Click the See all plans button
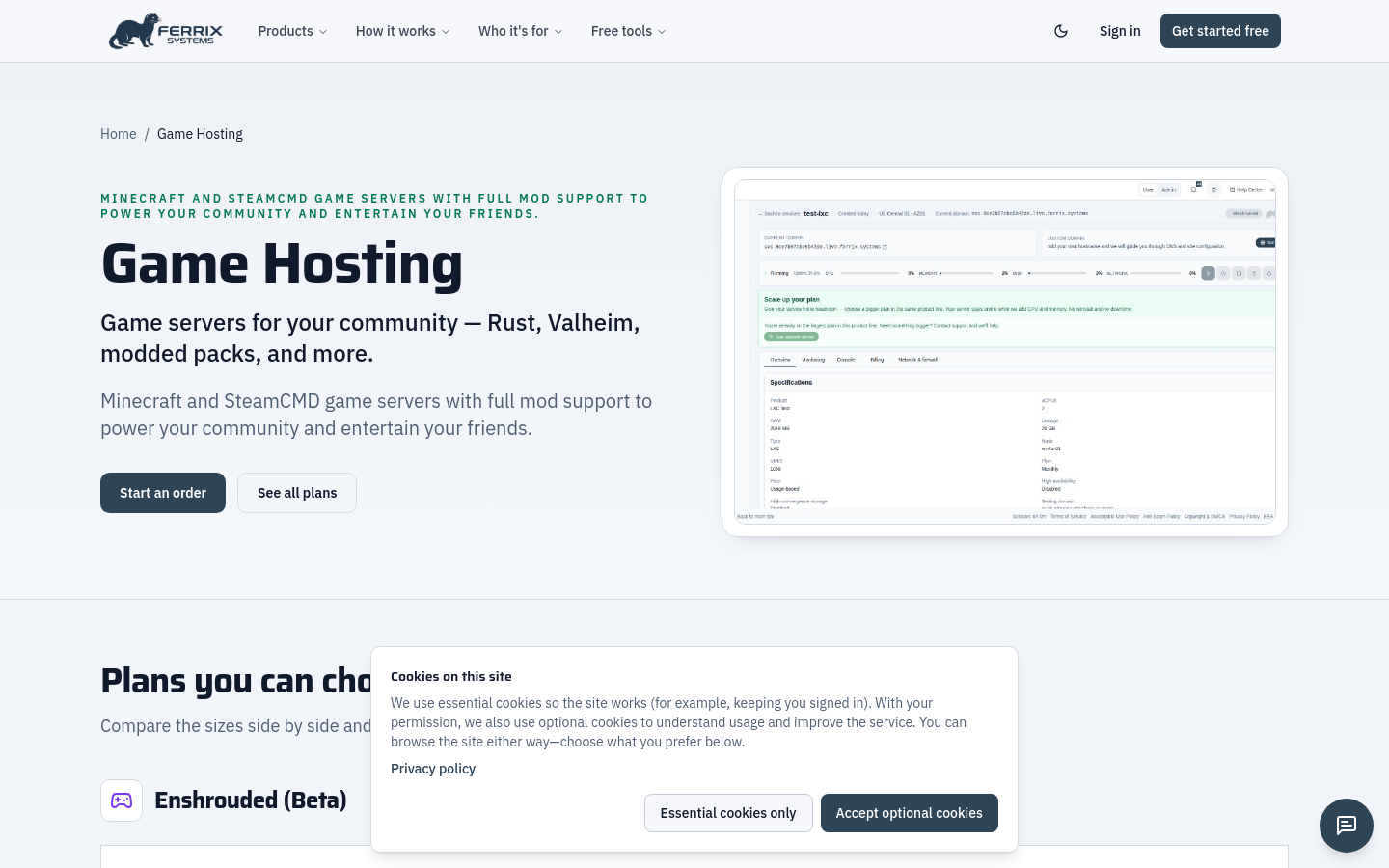 [297, 493]
